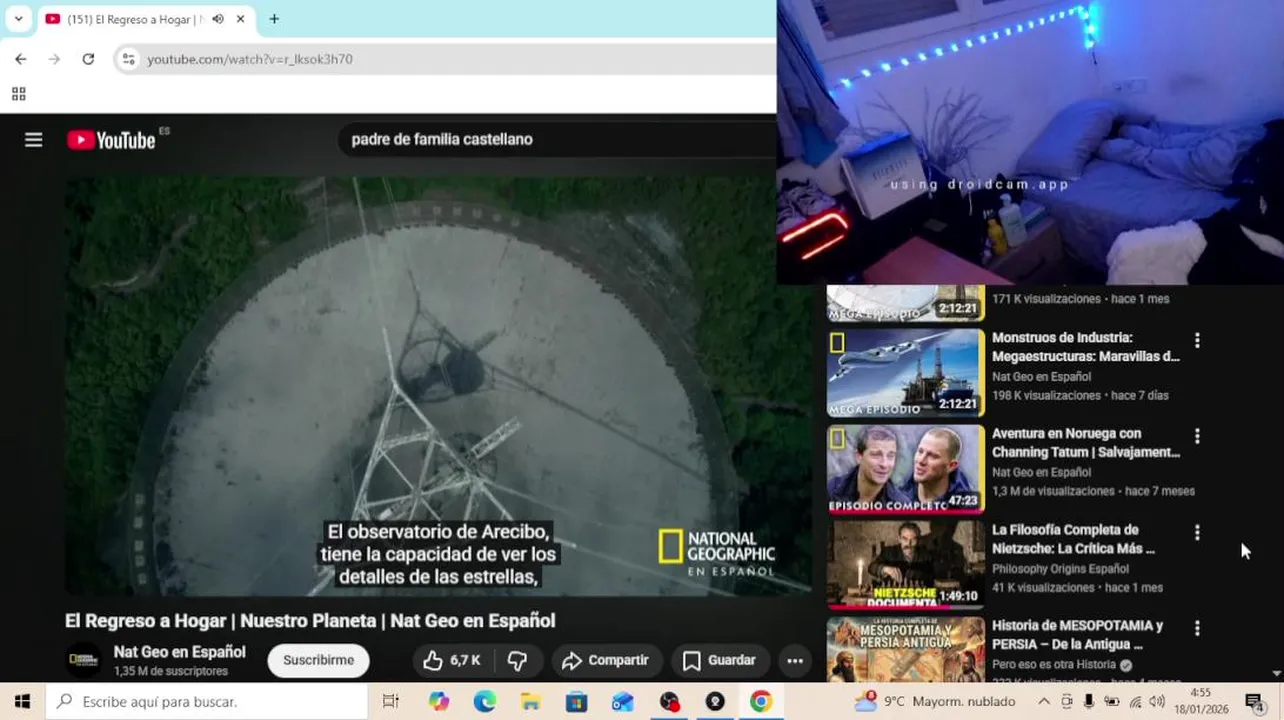Dislike the video

[x=517, y=660]
